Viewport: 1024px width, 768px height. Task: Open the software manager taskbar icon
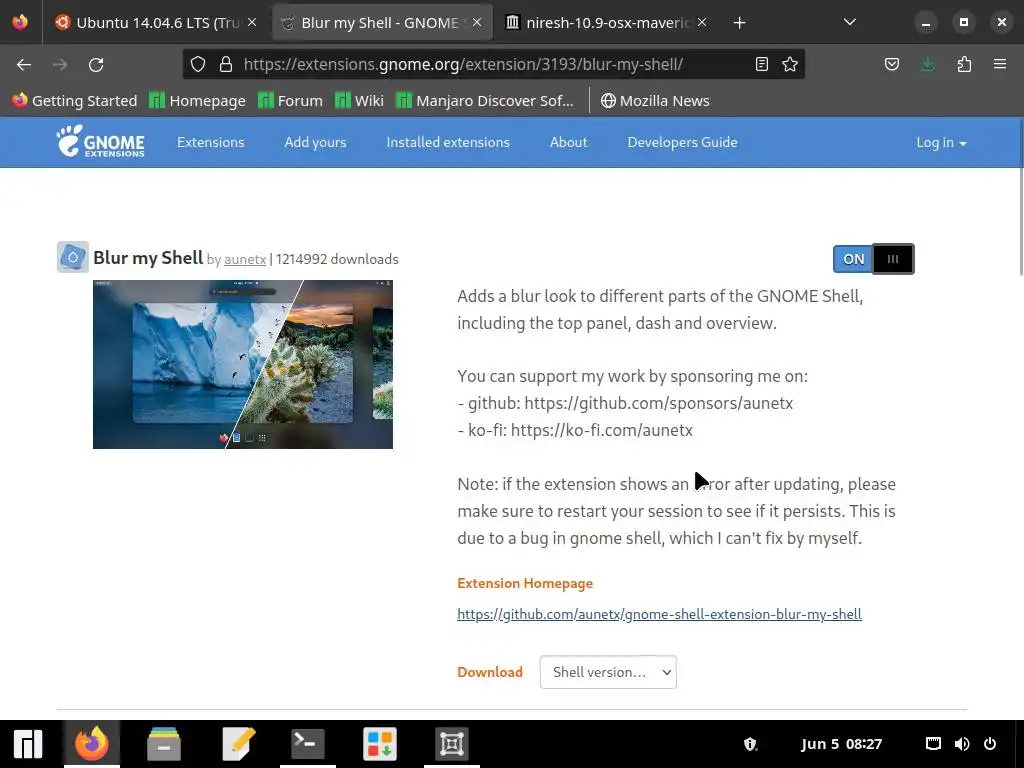[380, 744]
